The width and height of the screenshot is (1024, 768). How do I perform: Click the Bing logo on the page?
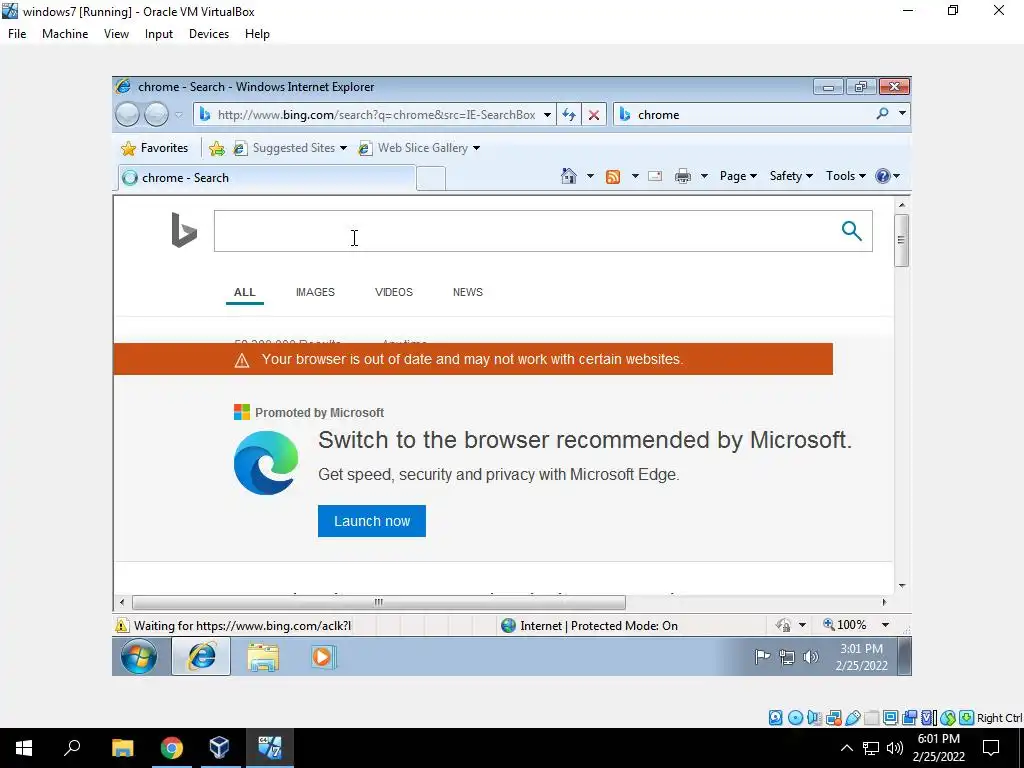(x=184, y=230)
